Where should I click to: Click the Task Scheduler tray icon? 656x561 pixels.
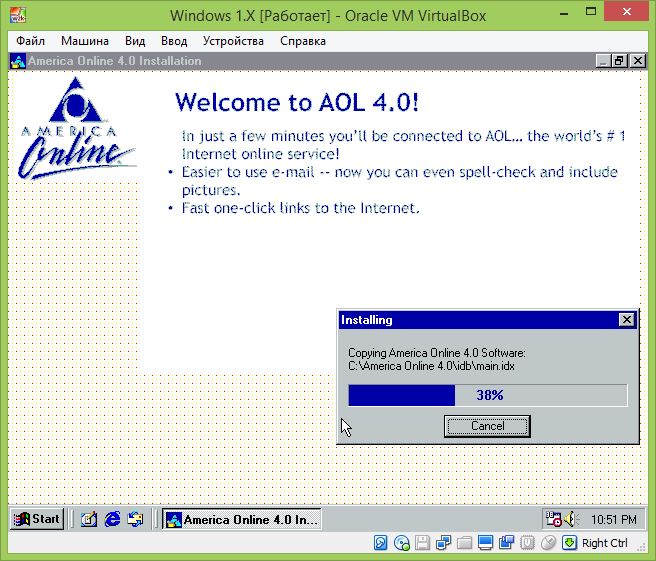click(554, 519)
